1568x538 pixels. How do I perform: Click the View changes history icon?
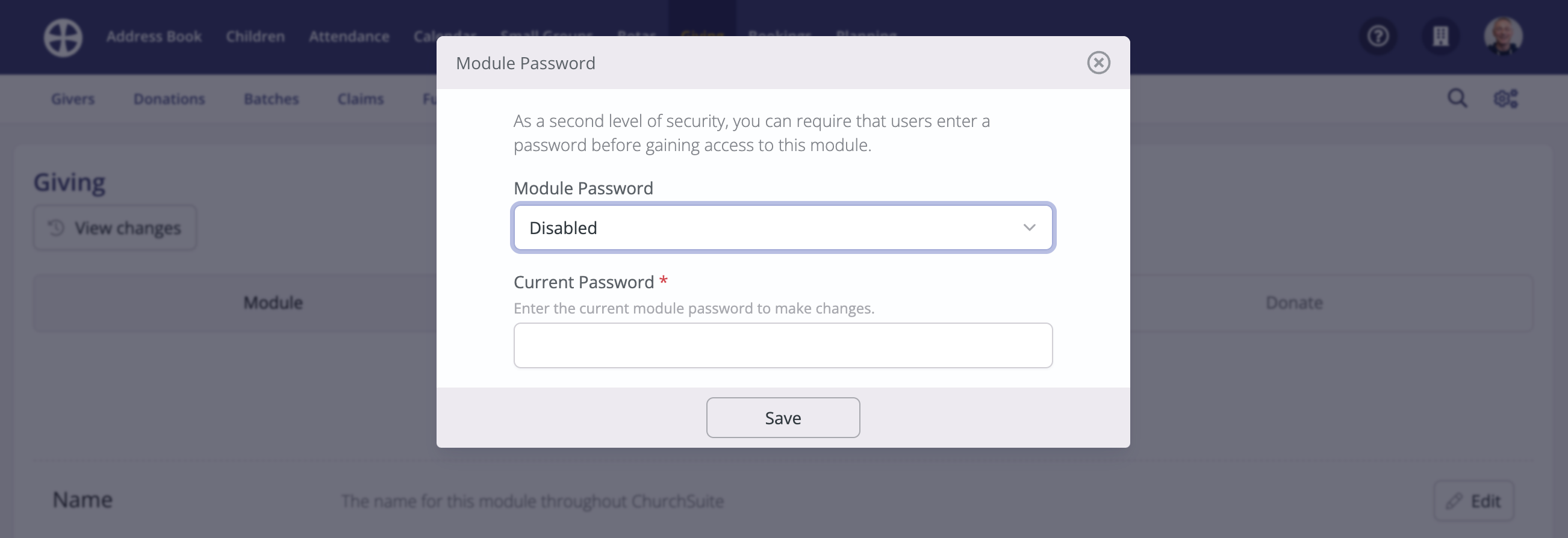click(56, 227)
